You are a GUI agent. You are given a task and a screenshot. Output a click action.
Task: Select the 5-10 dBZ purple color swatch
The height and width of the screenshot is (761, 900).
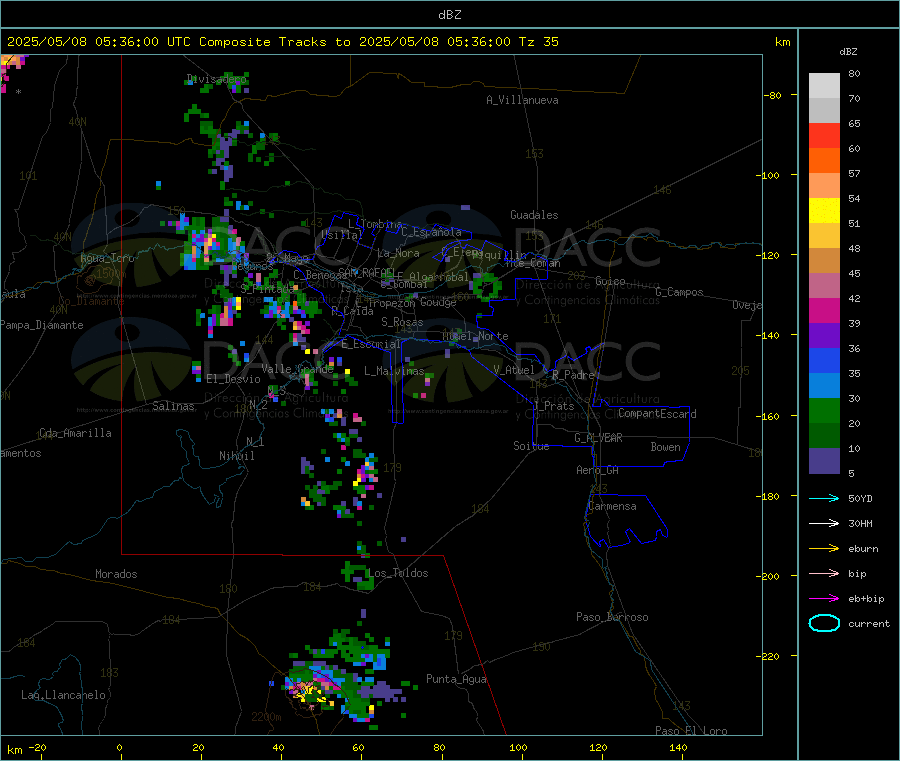coord(824,461)
